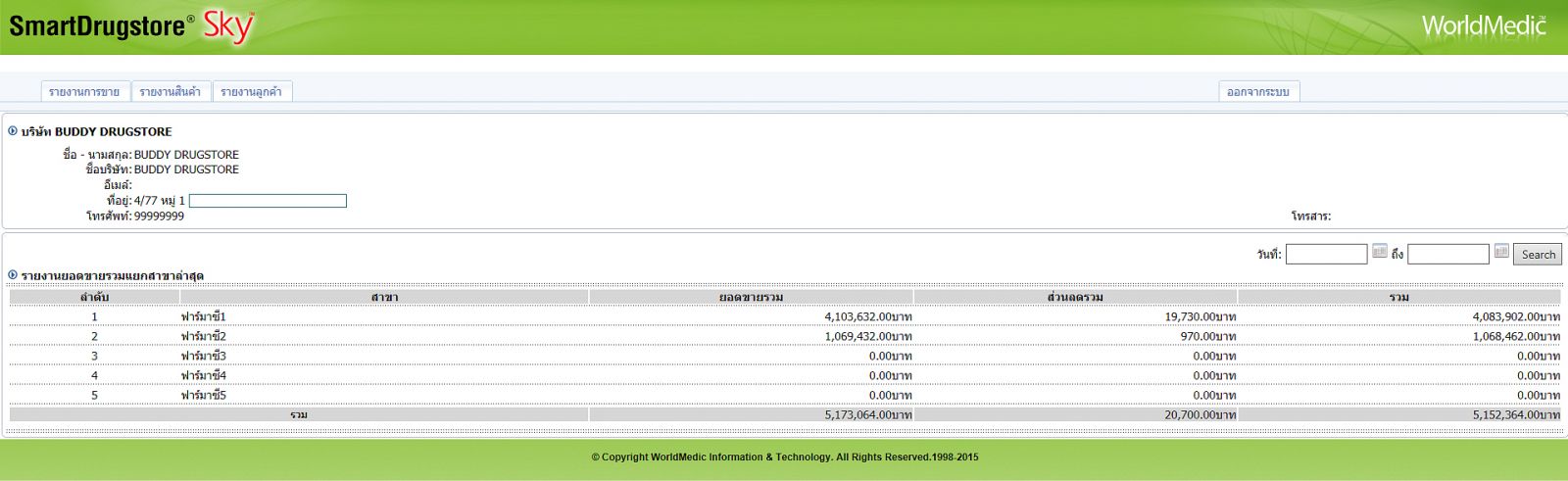Click the สาขา column header
Image resolution: width=1568 pixels, height=481 pixels.
pos(384,297)
